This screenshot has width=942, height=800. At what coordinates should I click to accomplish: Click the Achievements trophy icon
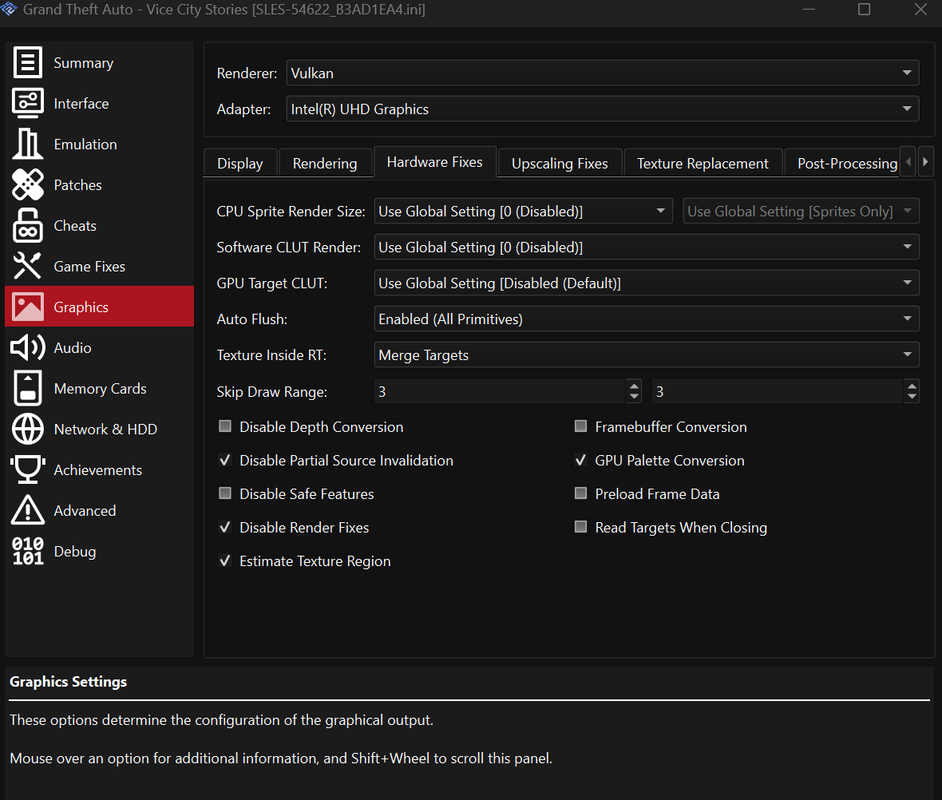tap(28, 470)
